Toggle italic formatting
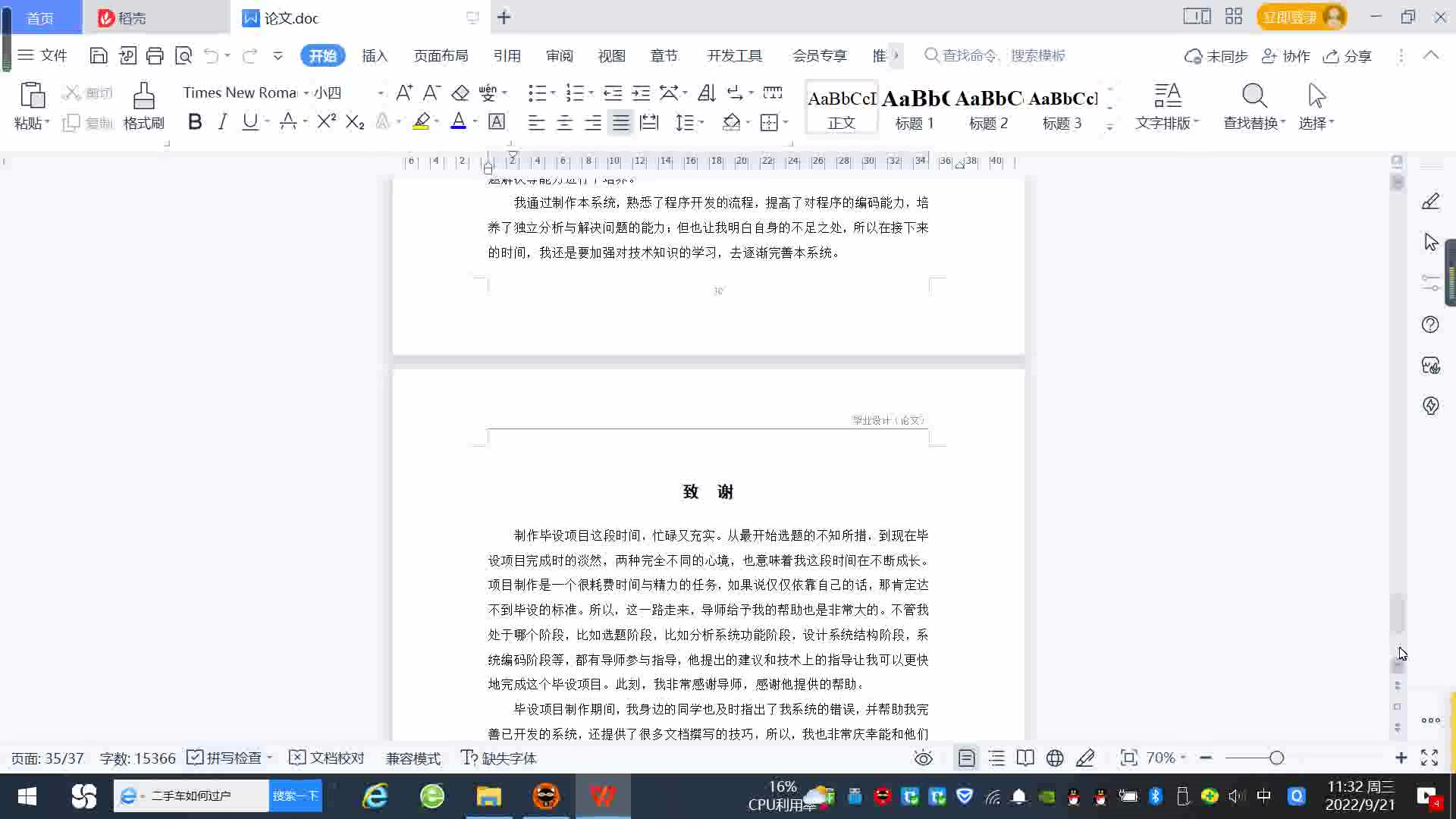Viewport: 1456px width, 819px height. [222, 122]
